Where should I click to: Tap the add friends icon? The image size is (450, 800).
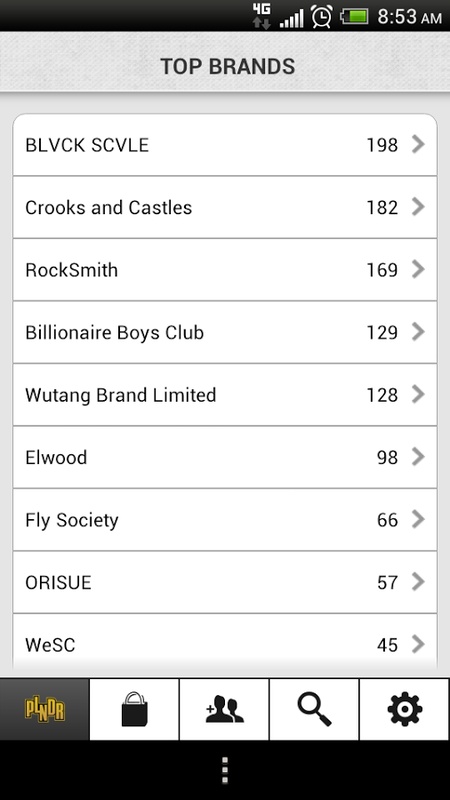click(224, 709)
